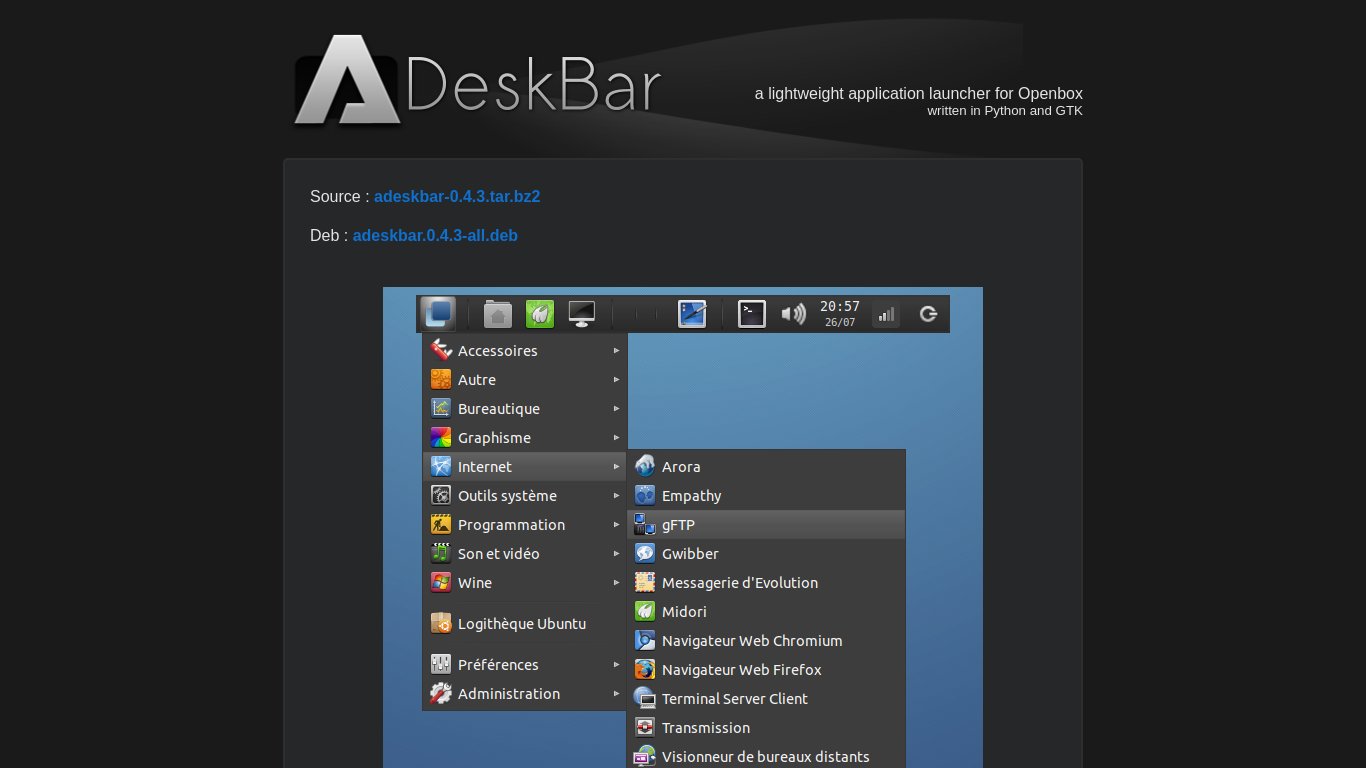Image resolution: width=1366 pixels, height=768 pixels.
Task: Expand the Graphisme submenu arrow
Action: tap(617, 438)
